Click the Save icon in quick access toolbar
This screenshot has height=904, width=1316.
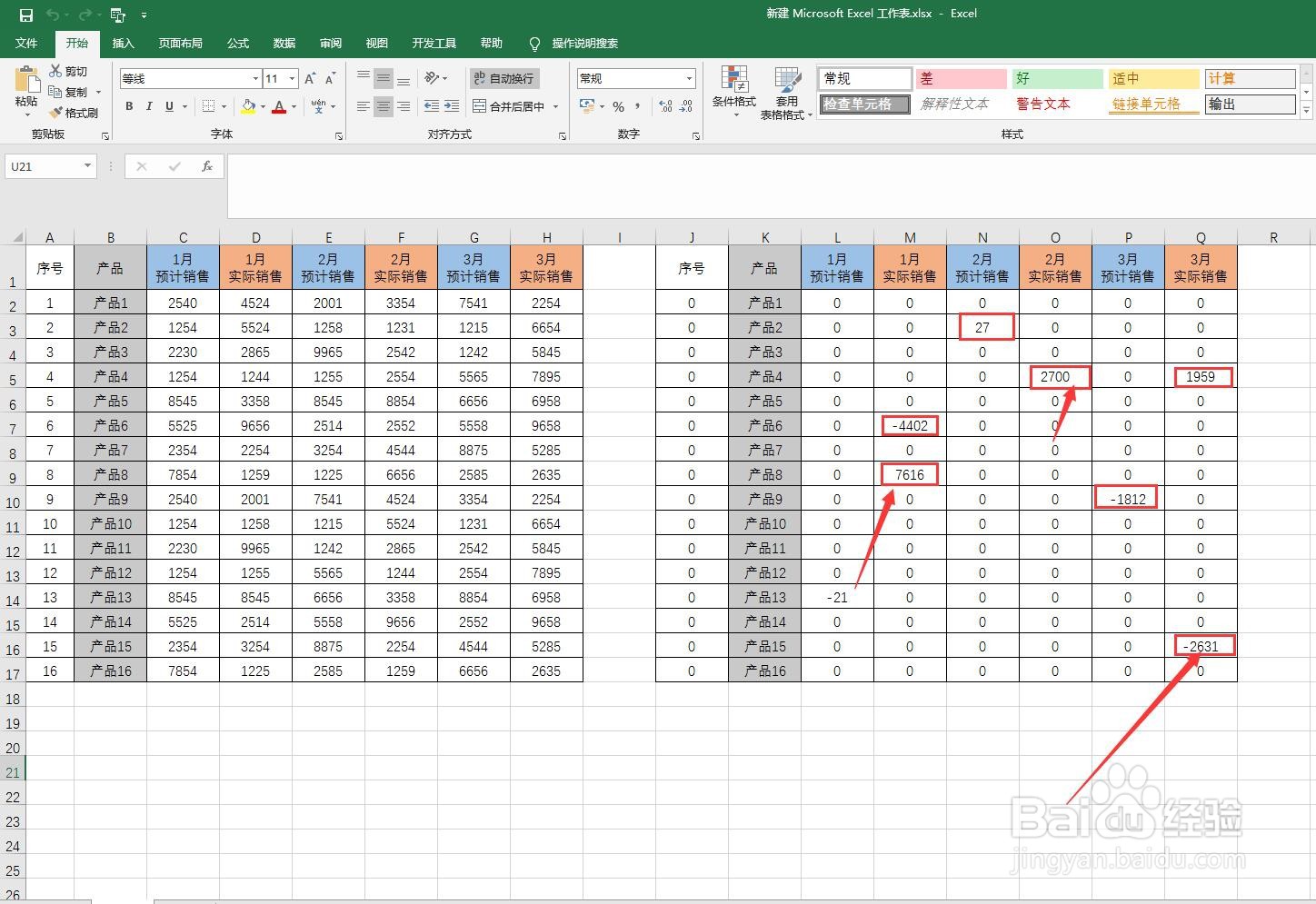point(26,15)
